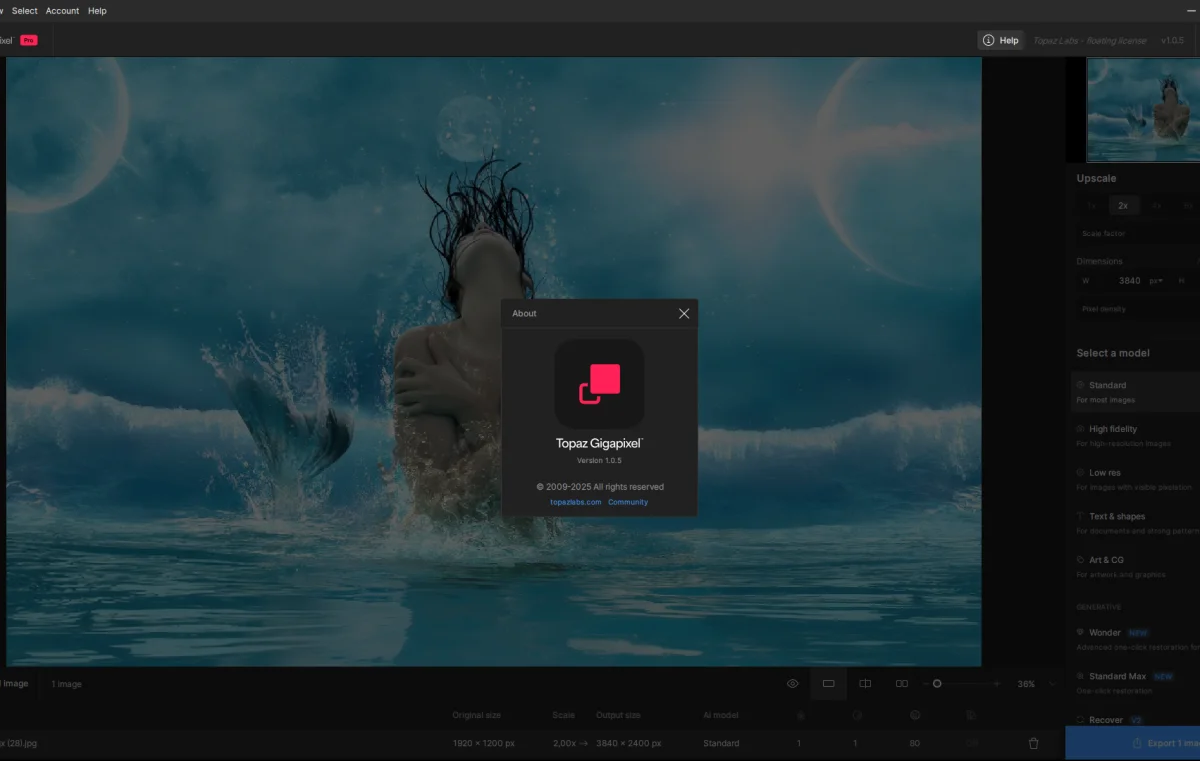Toggle the eye preview visibility icon
Viewport: 1200px width, 761px height.
(x=792, y=684)
